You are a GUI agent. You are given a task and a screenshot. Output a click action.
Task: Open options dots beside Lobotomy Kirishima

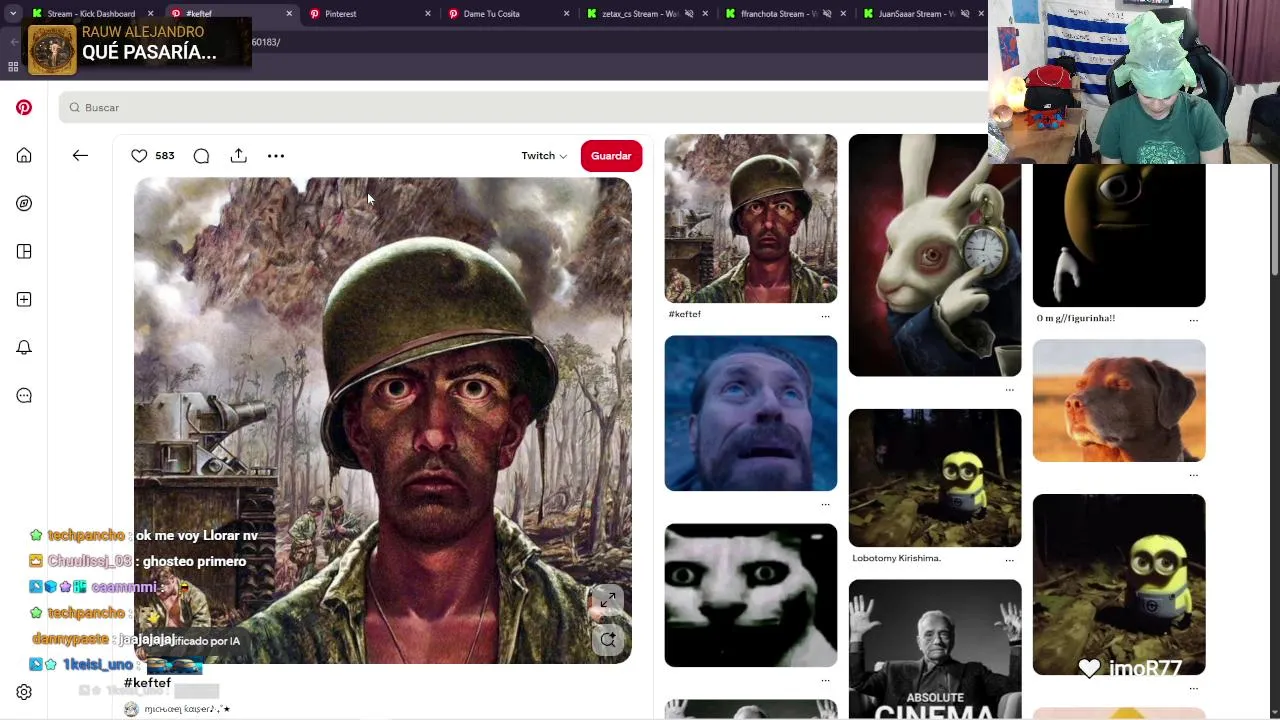tap(1009, 560)
